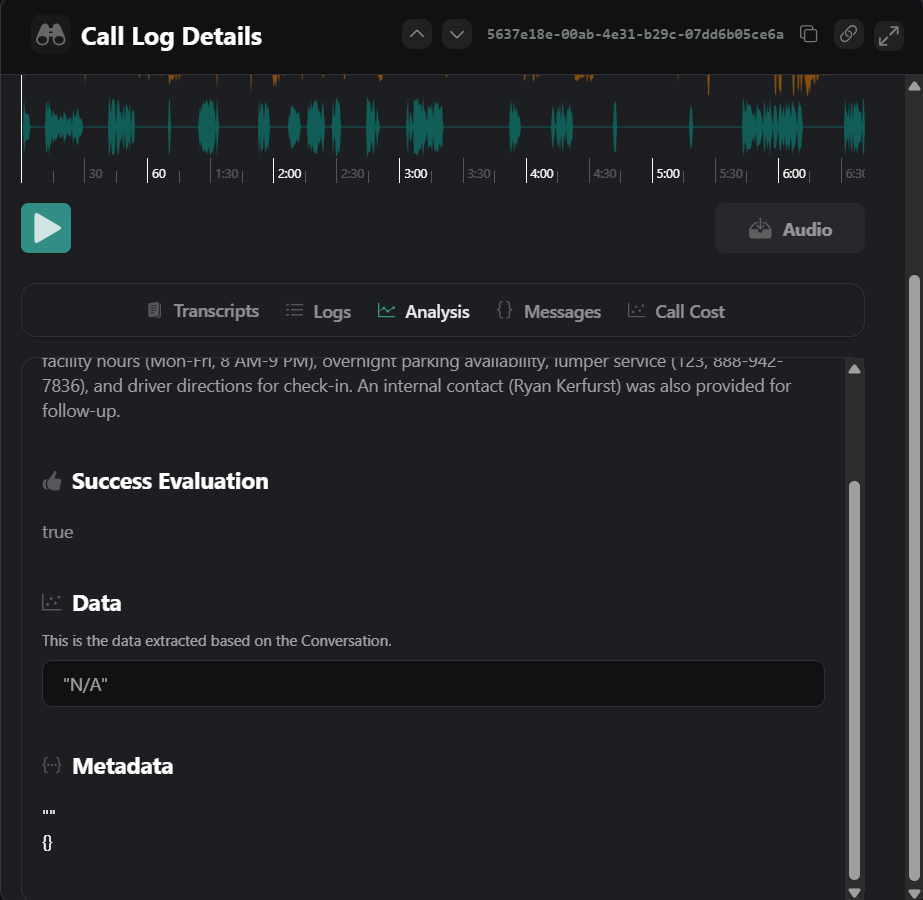Screen dimensions: 923x900
Task: Open fullscreen view with the expand arrows icon
Action: 888,34
